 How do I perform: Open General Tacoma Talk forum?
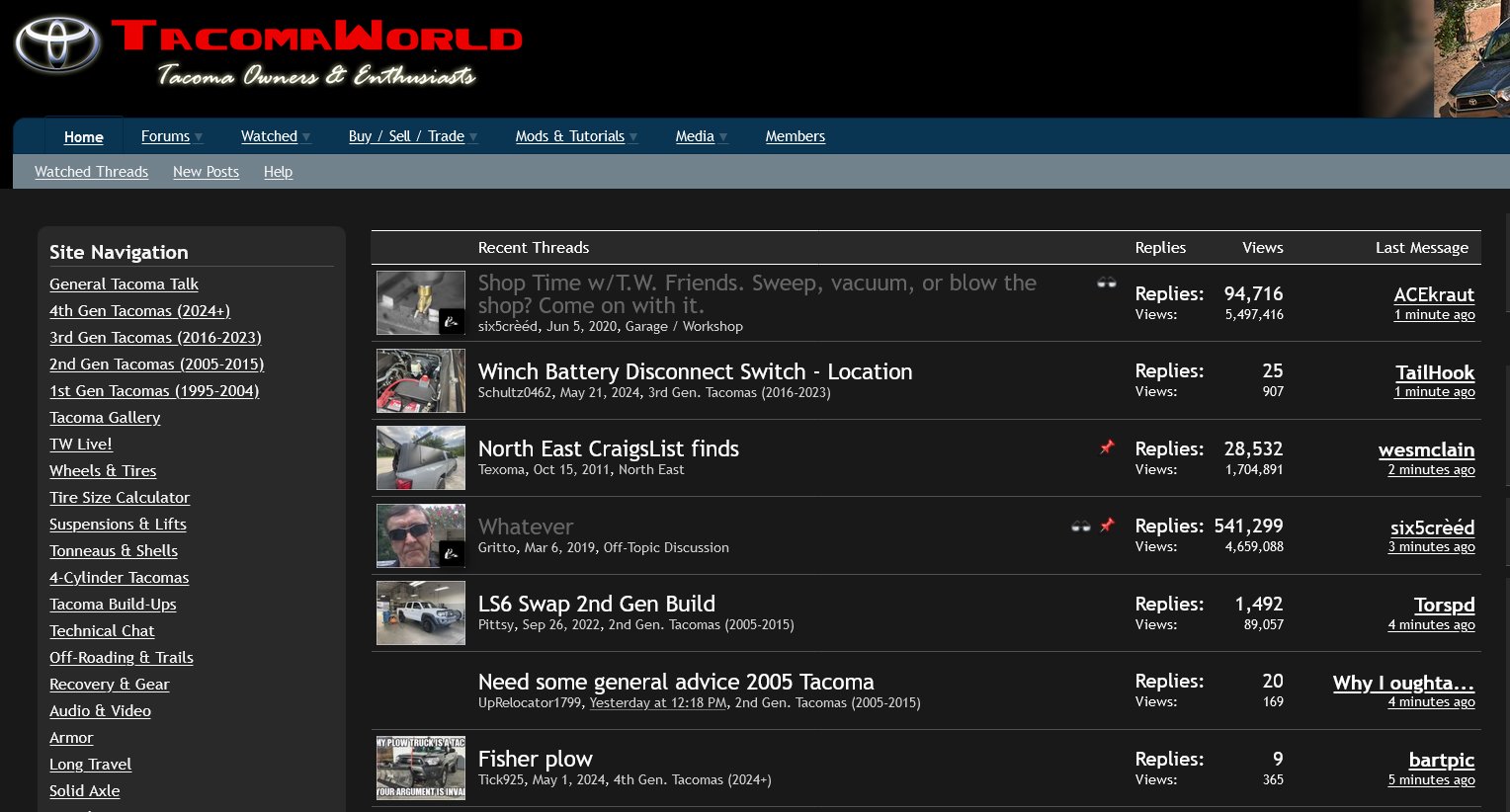(124, 284)
